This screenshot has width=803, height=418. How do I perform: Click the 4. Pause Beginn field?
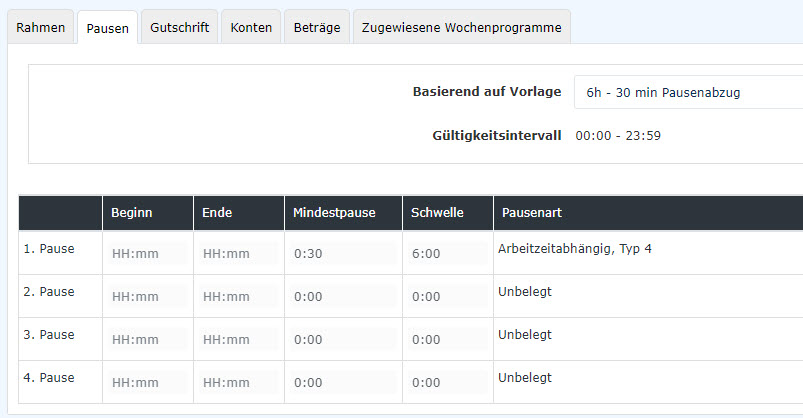coord(147,382)
